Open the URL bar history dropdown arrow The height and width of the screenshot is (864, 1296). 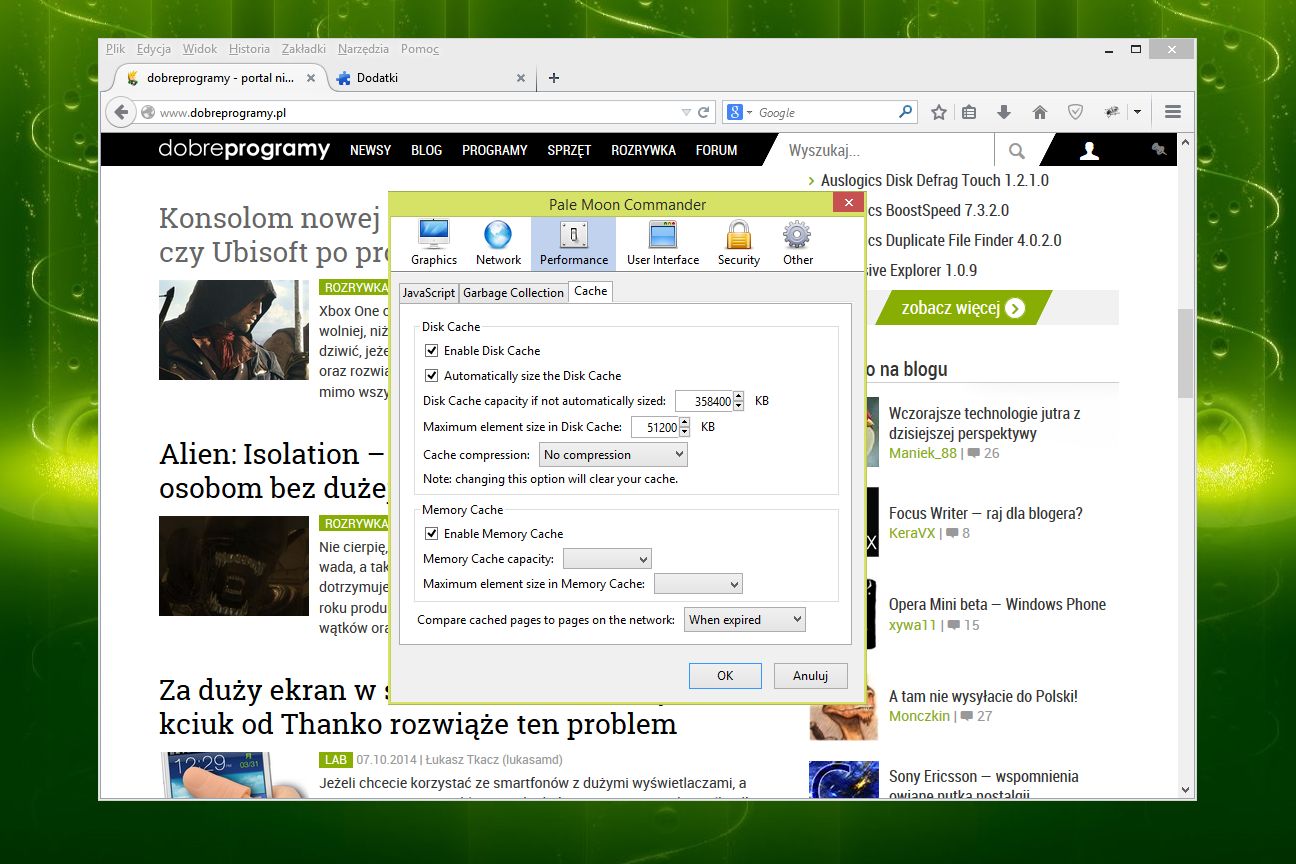click(x=686, y=113)
